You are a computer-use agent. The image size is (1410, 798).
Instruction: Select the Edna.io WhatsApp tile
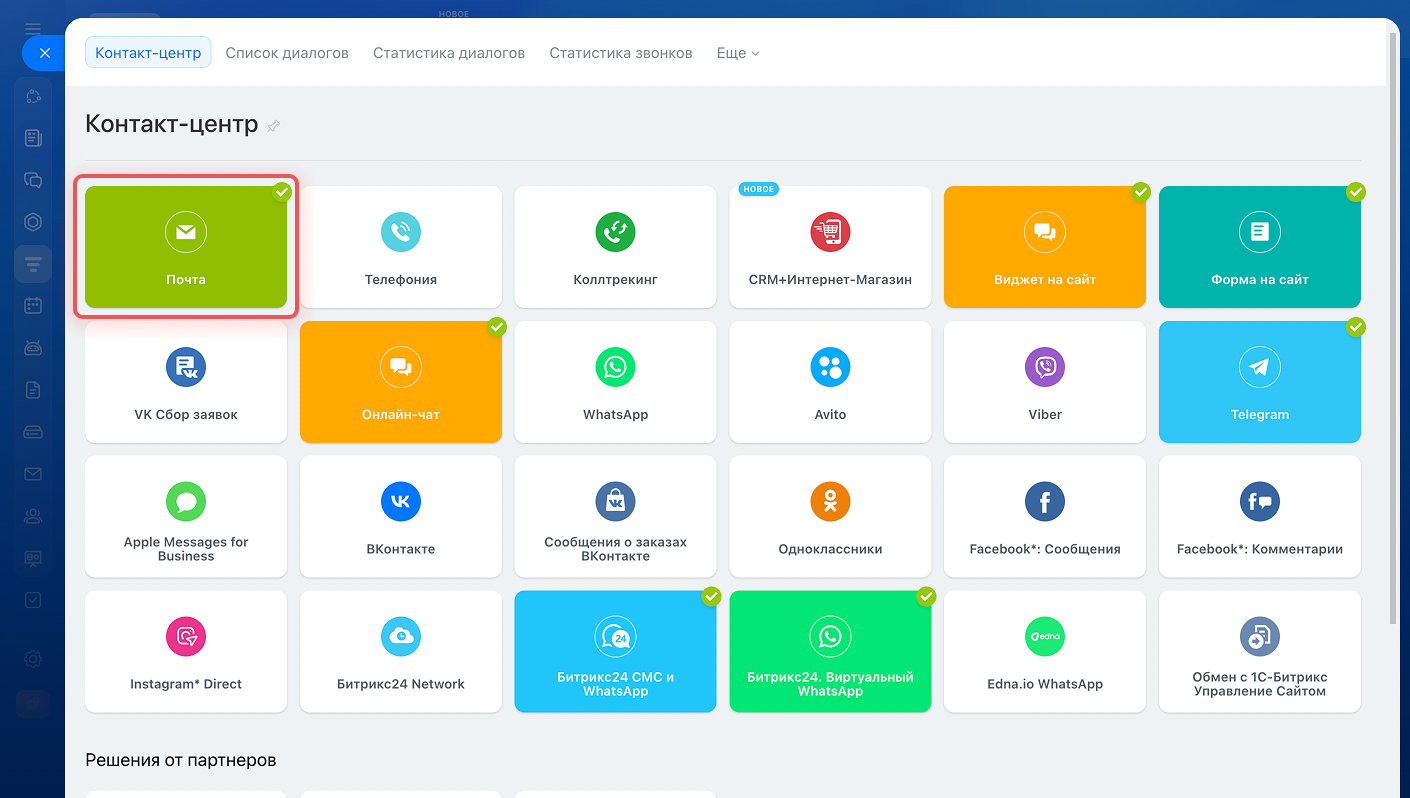[1045, 652]
